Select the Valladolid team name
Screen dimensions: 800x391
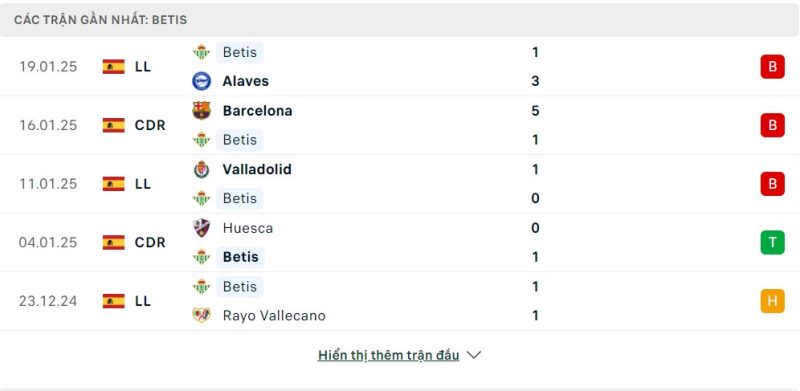point(257,169)
